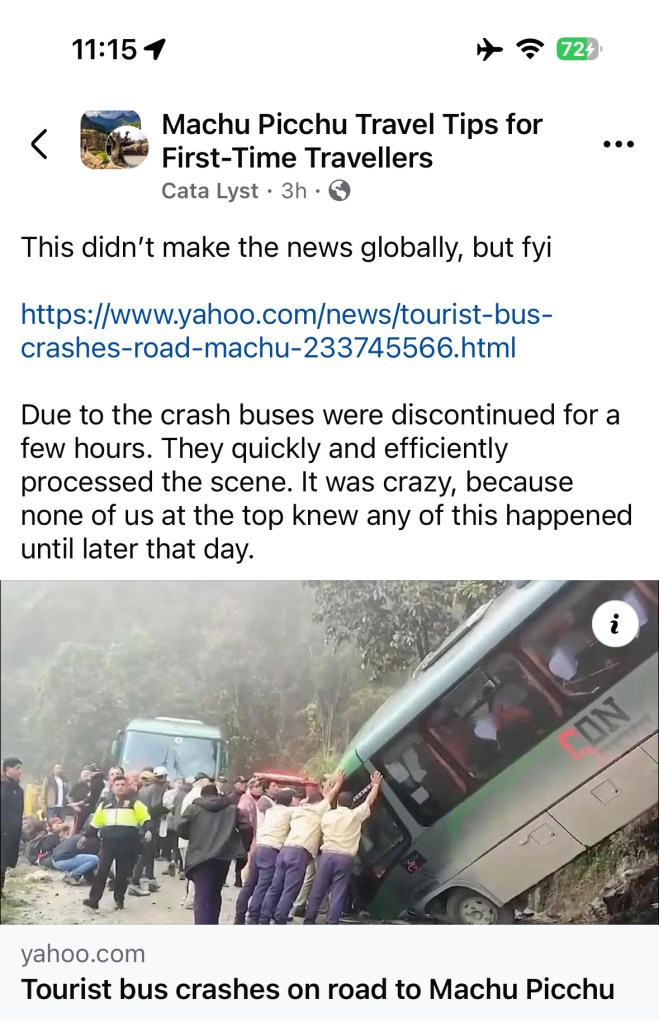Tap the paragraph about buses being discontinued

(x=326, y=481)
